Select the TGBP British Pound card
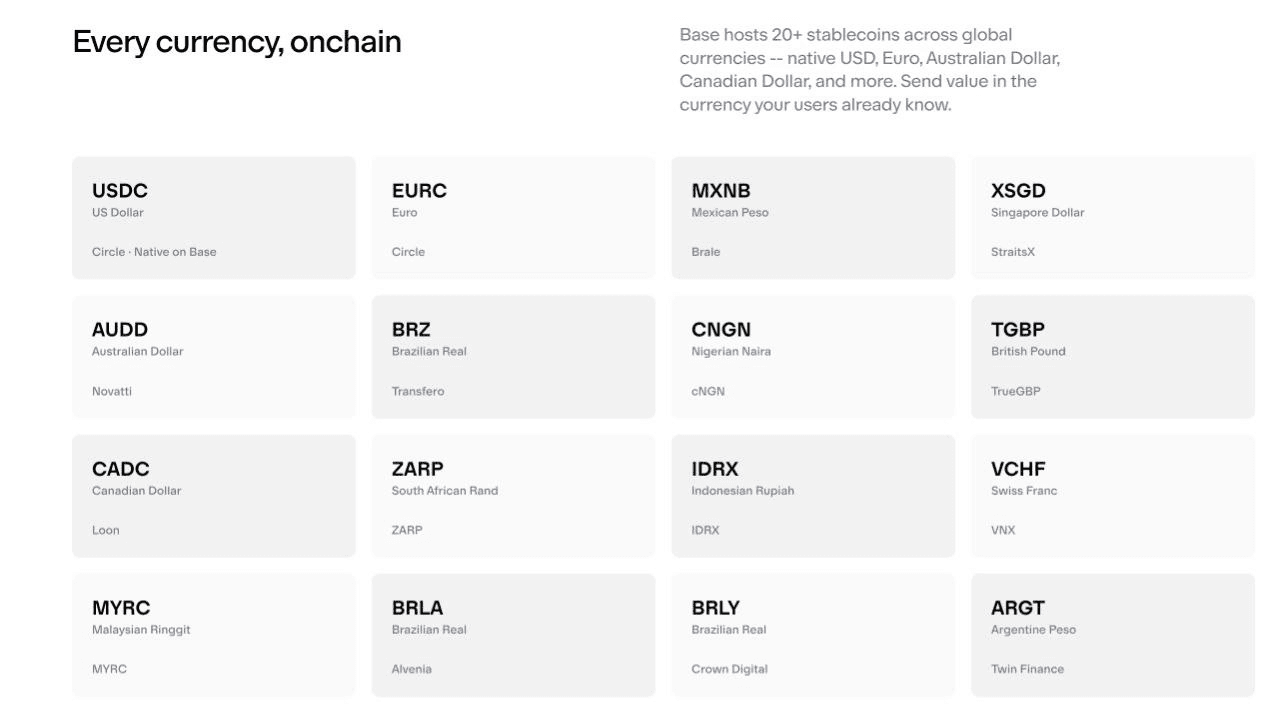 (x=1112, y=356)
